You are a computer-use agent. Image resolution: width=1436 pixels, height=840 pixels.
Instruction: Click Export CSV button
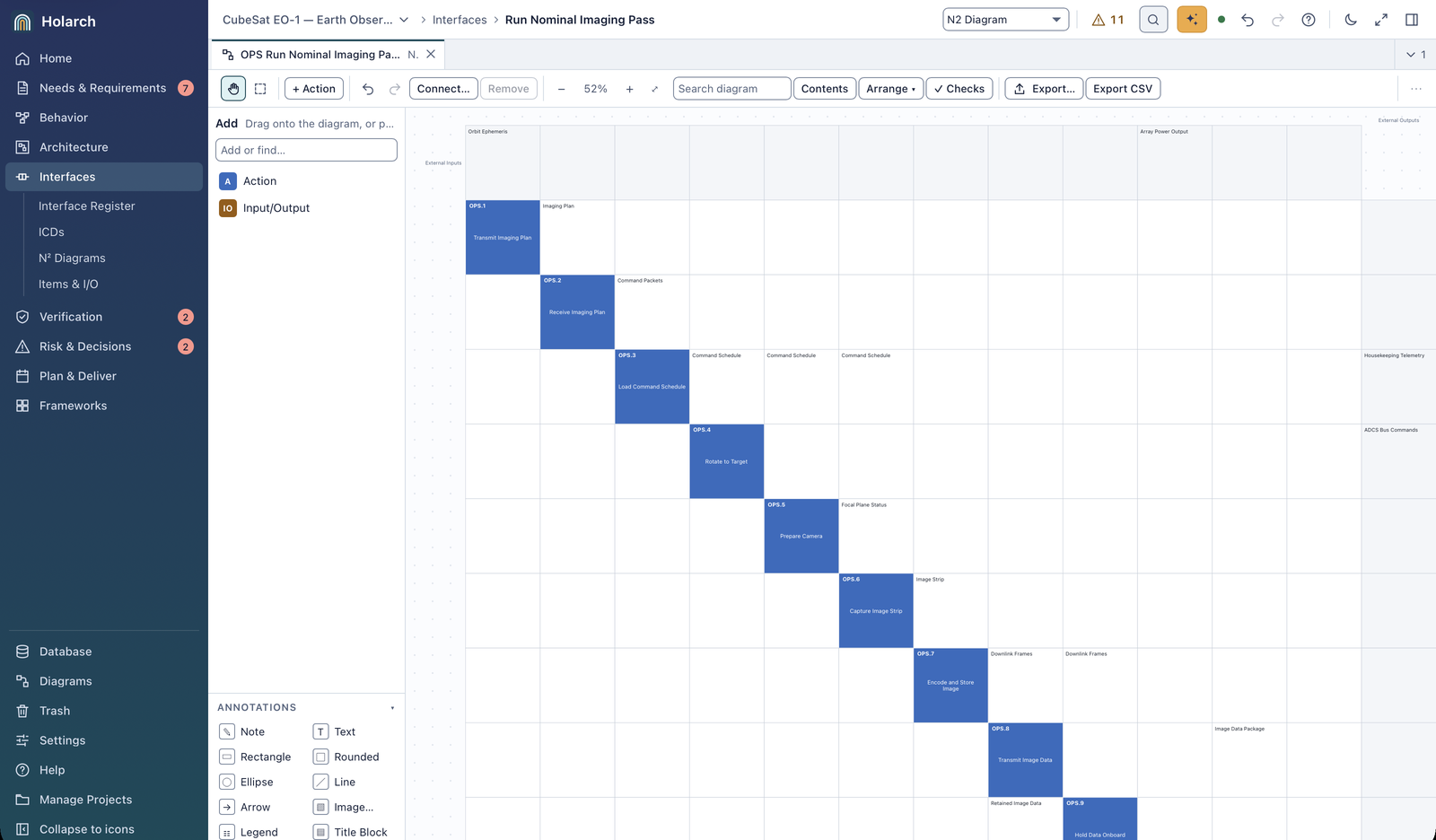tap(1123, 89)
